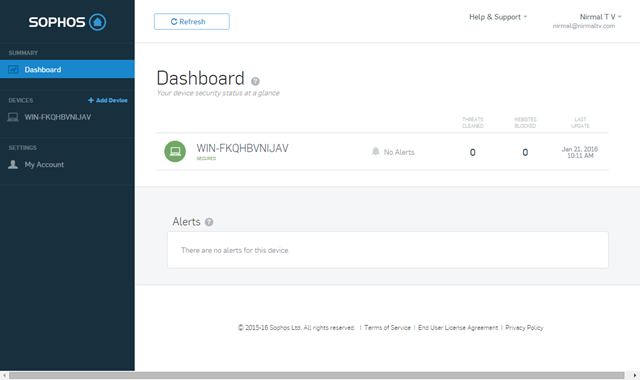Image resolution: width=640 pixels, height=380 pixels.
Task: Open My Account settings
Action: 44,164
